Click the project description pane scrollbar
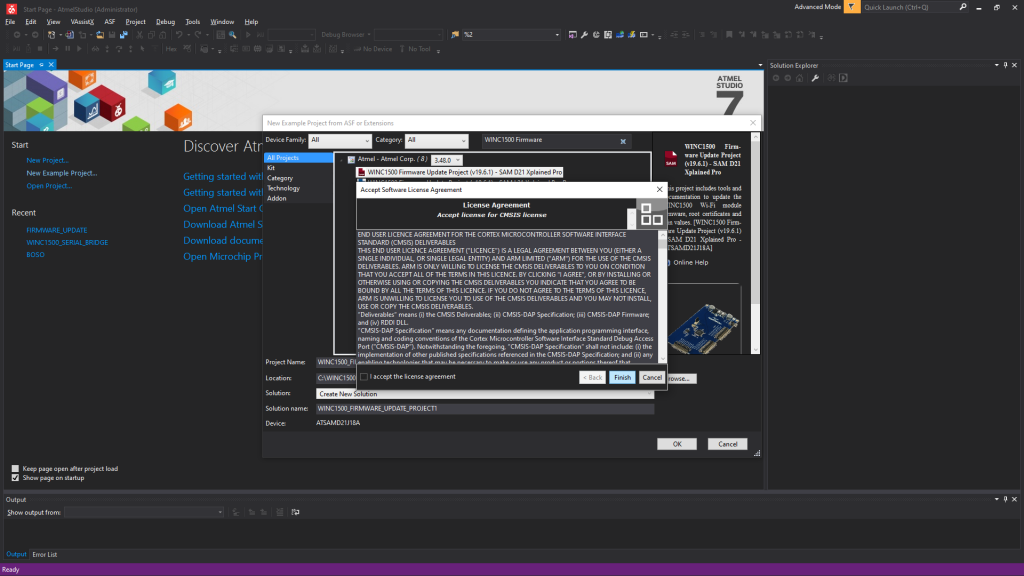The image size is (1024, 576). pos(756,243)
